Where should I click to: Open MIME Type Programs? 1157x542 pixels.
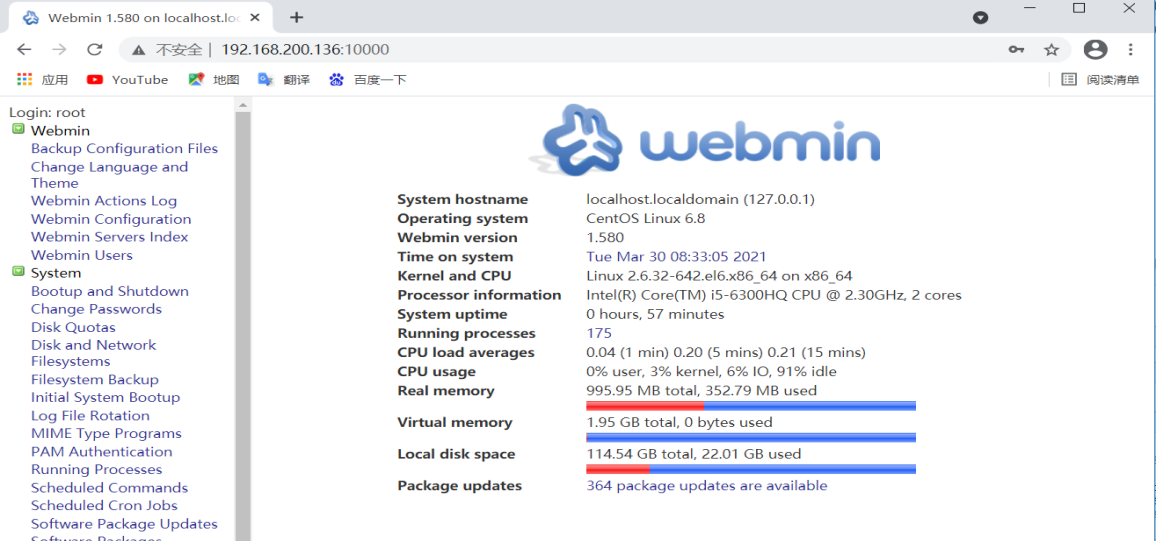(x=106, y=434)
